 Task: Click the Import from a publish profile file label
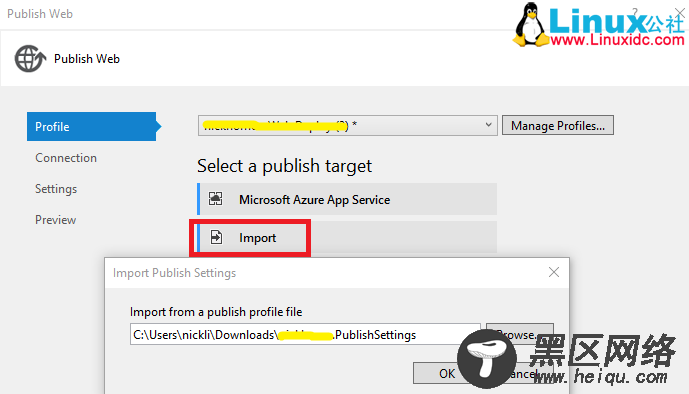[216, 312]
